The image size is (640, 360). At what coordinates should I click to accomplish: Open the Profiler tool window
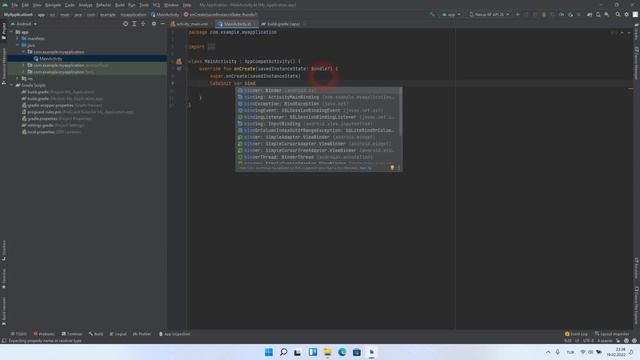tap(142, 334)
